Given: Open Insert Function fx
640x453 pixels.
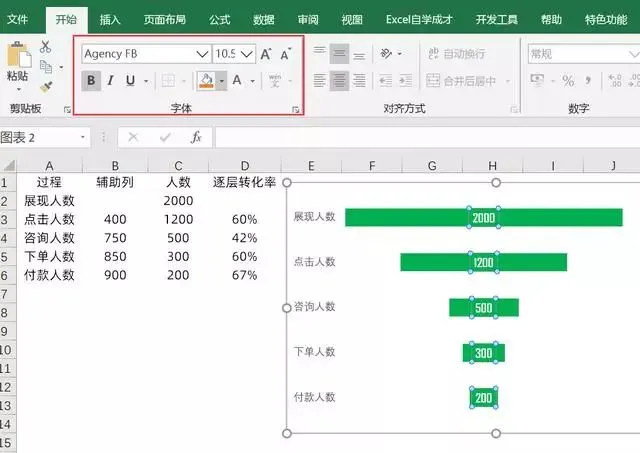Looking at the screenshot, I should [x=196, y=137].
